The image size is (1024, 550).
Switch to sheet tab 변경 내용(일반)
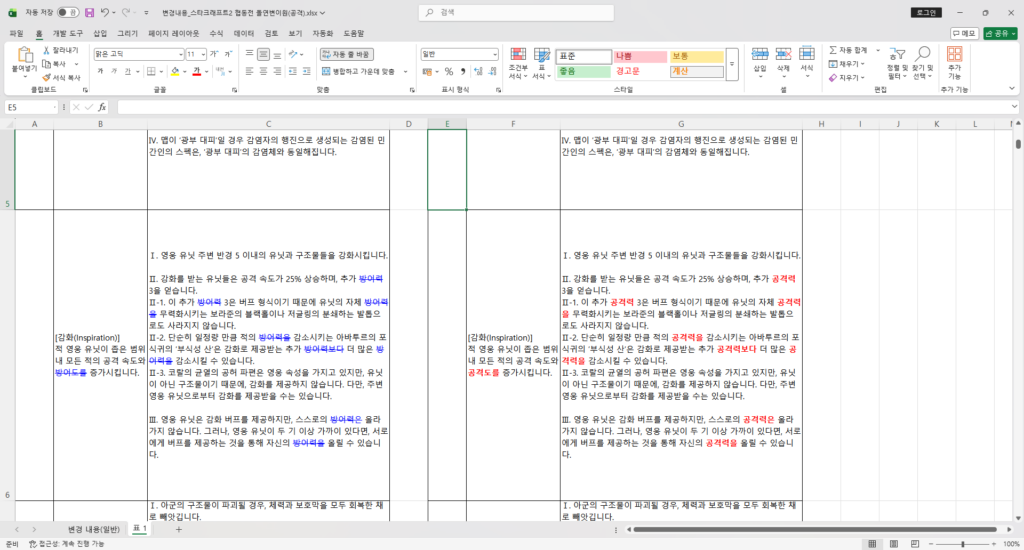click(x=93, y=529)
